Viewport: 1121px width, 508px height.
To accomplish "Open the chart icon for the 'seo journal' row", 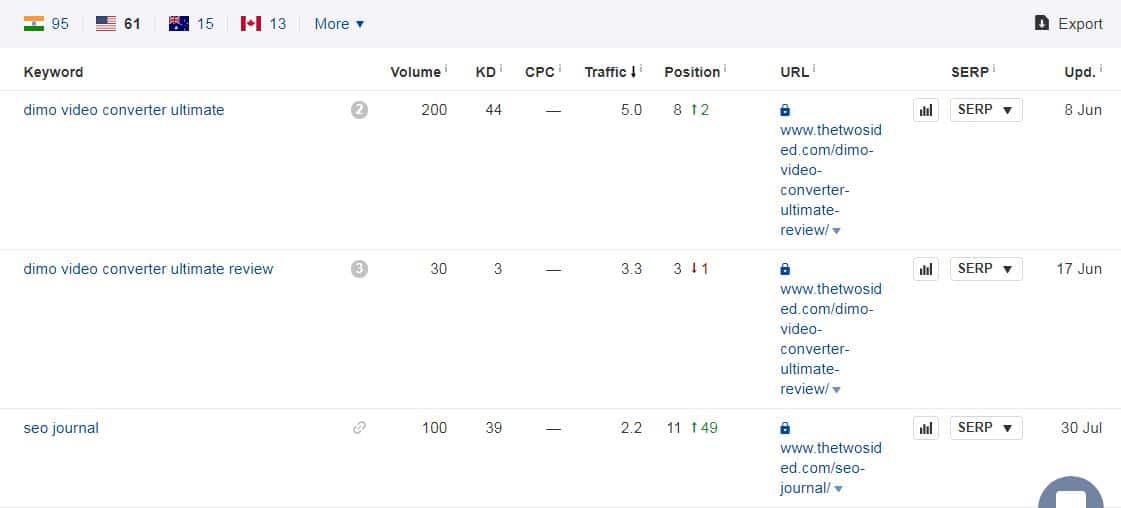I will (926, 428).
